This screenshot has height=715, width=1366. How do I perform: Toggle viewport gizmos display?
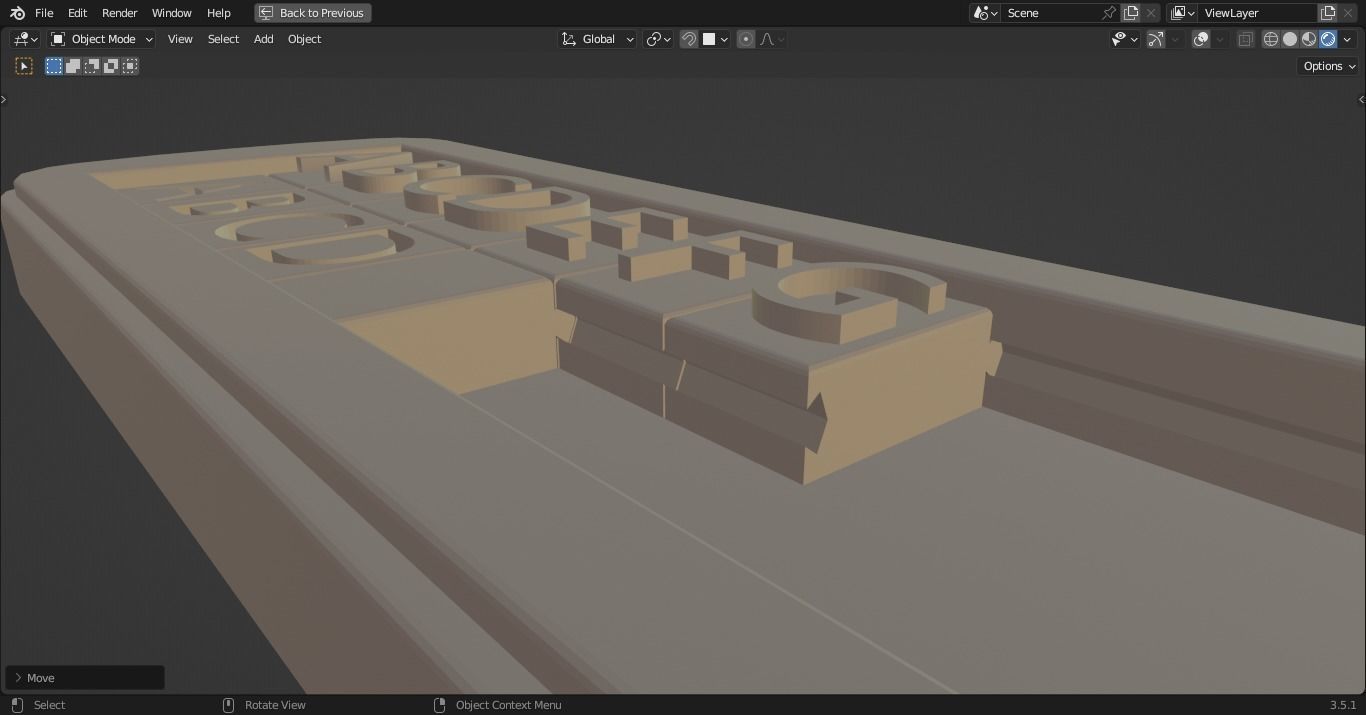coord(1156,39)
